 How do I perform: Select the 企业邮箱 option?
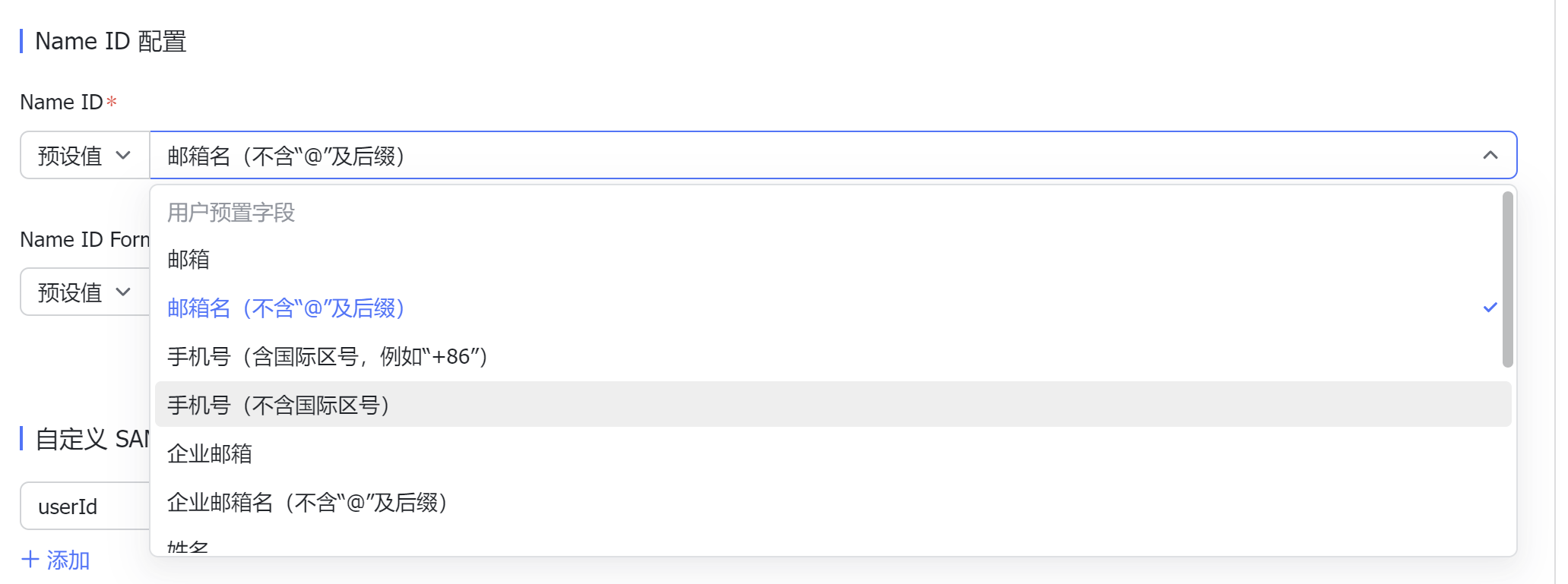(210, 453)
